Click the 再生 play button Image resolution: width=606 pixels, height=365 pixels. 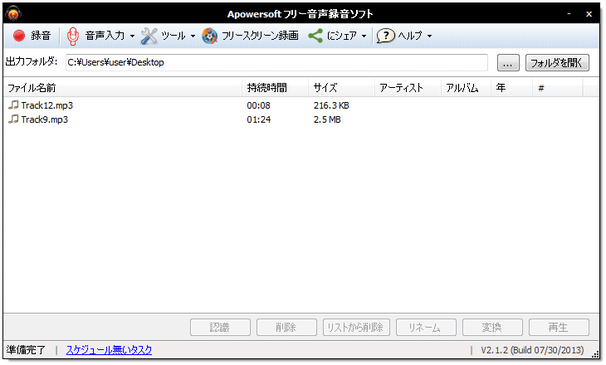tap(559, 327)
